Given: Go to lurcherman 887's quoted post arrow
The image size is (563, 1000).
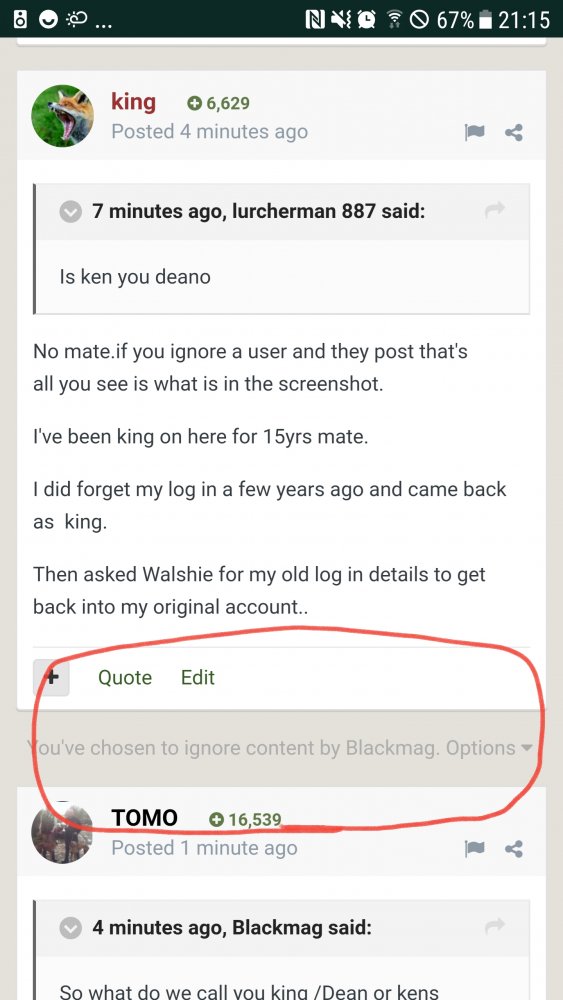Looking at the screenshot, I should click(495, 209).
